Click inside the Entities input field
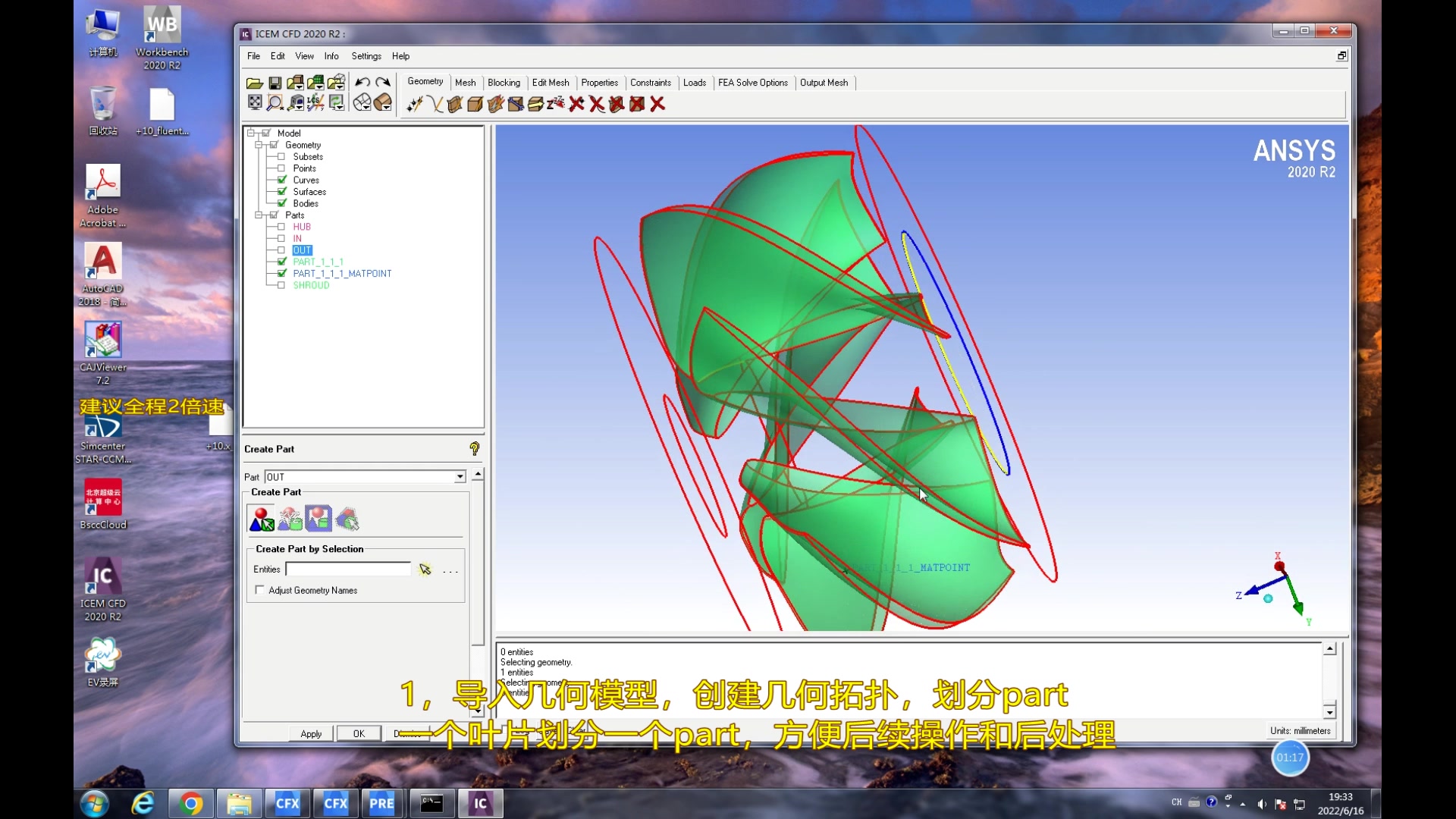Image resolution: width=1456 pixels, height=819 pixels. coord(348,570)
